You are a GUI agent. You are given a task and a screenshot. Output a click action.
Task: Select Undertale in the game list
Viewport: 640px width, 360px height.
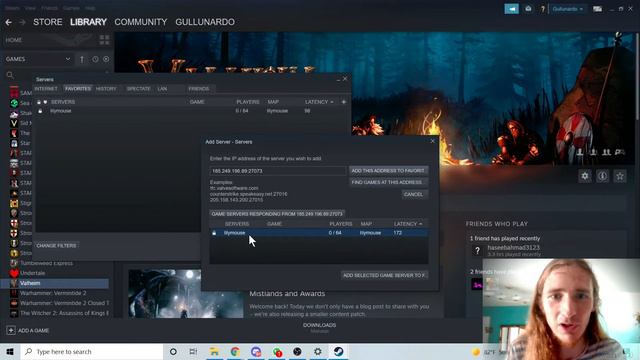pyautogui.click(x=33, y=273)
